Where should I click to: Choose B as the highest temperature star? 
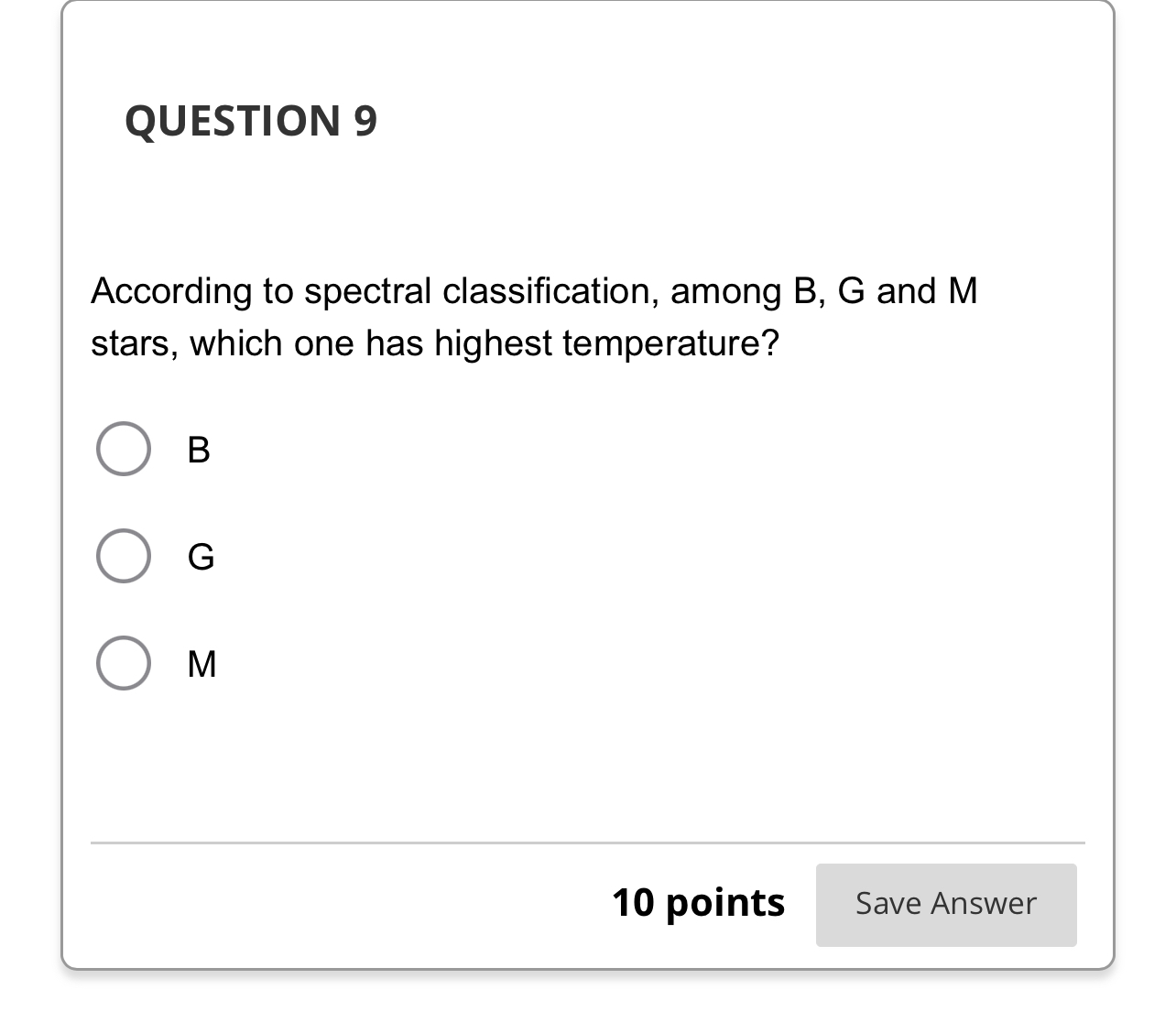[x=123, y=449]
